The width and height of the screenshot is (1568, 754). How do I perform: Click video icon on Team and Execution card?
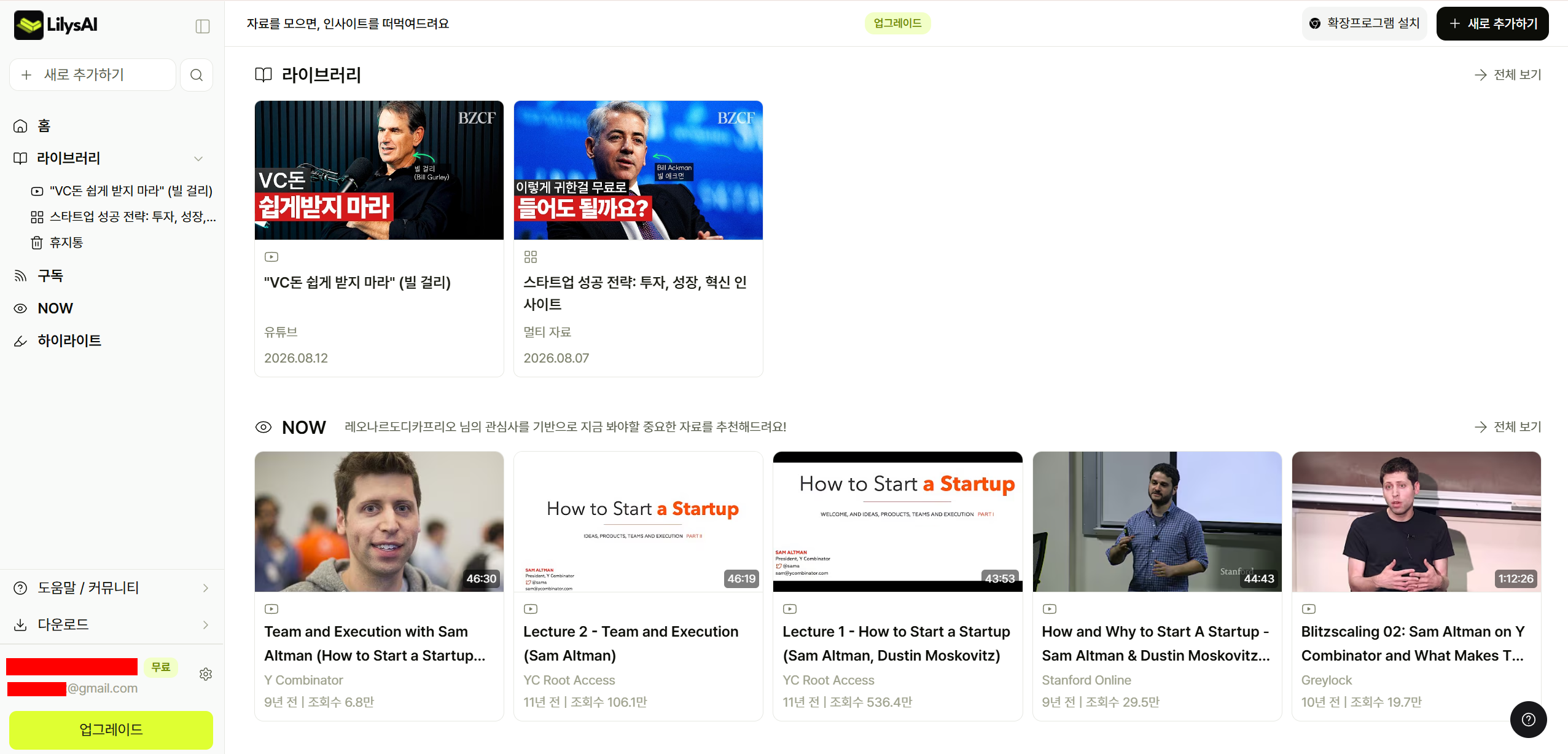click(x=271, y=609)
